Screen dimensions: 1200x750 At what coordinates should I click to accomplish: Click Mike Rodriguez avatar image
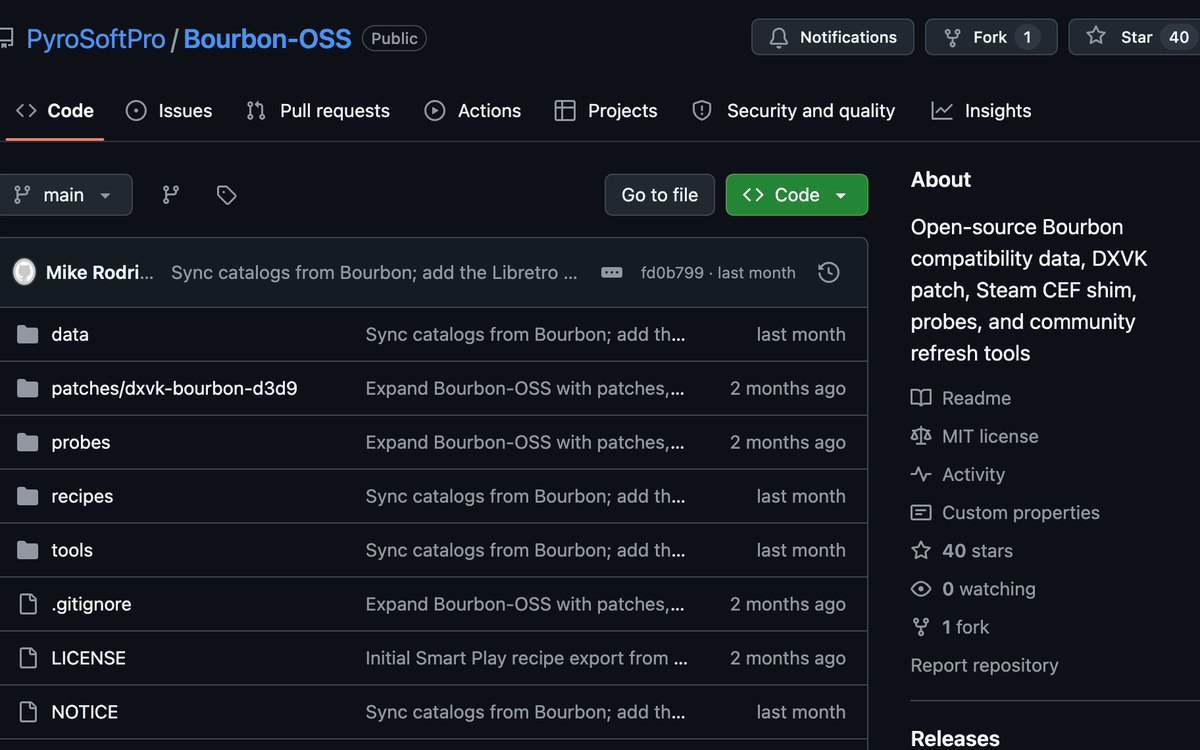click(x=24, y=272)
